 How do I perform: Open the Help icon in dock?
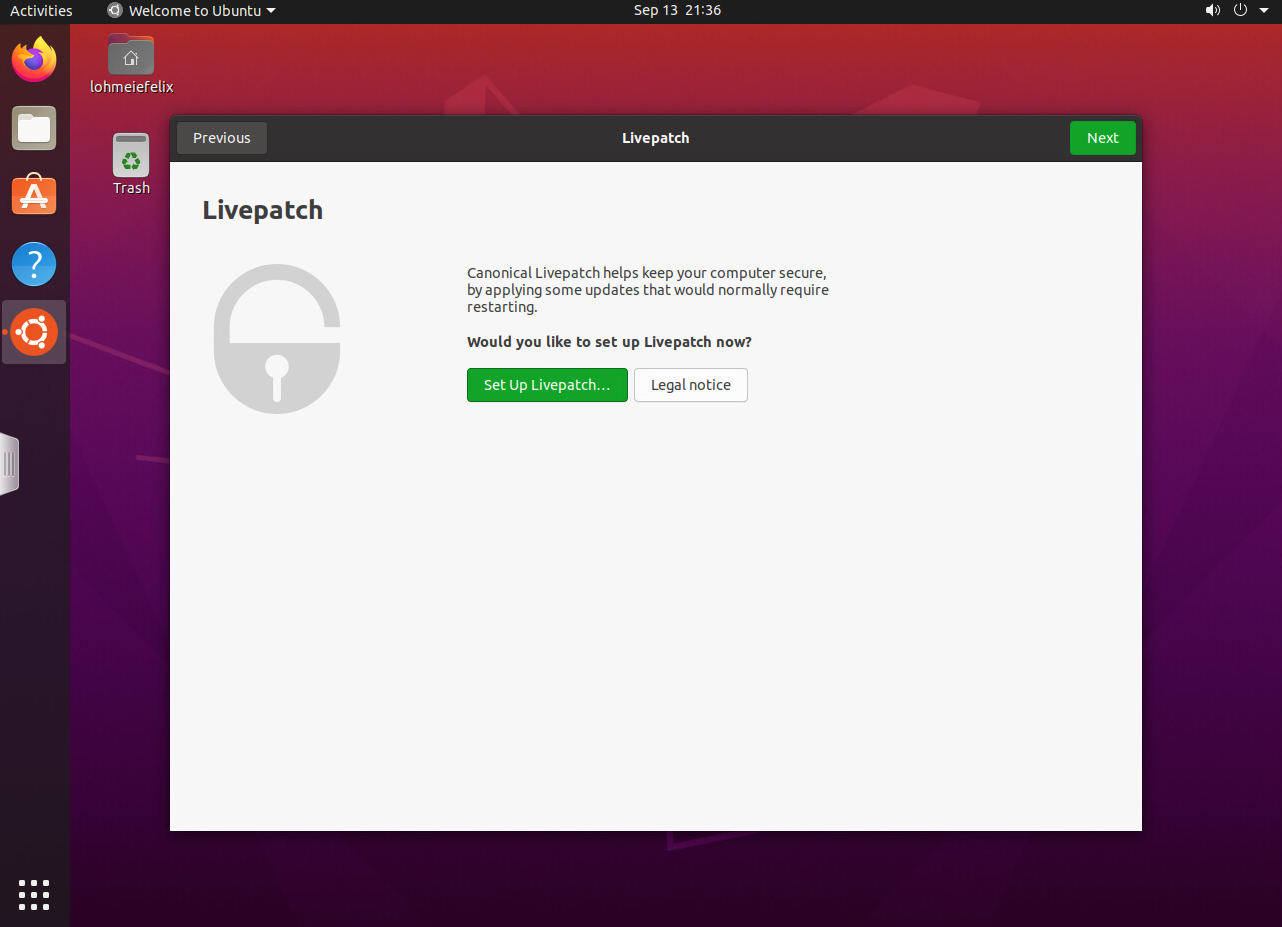(34, 264)
